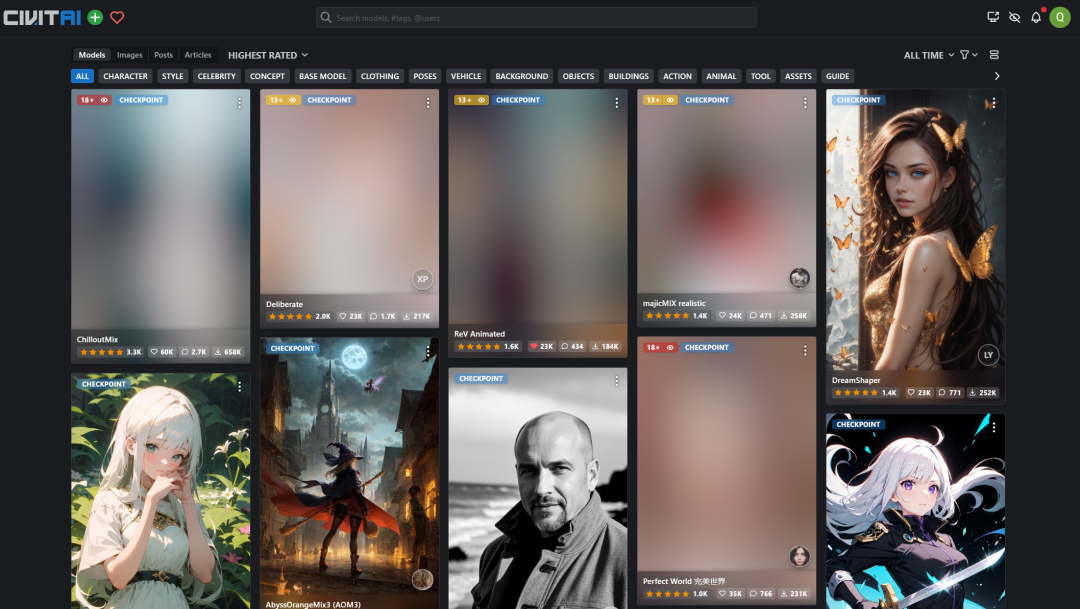Switch to the Articles tab
1080x609 pixels.
point(198,55)
